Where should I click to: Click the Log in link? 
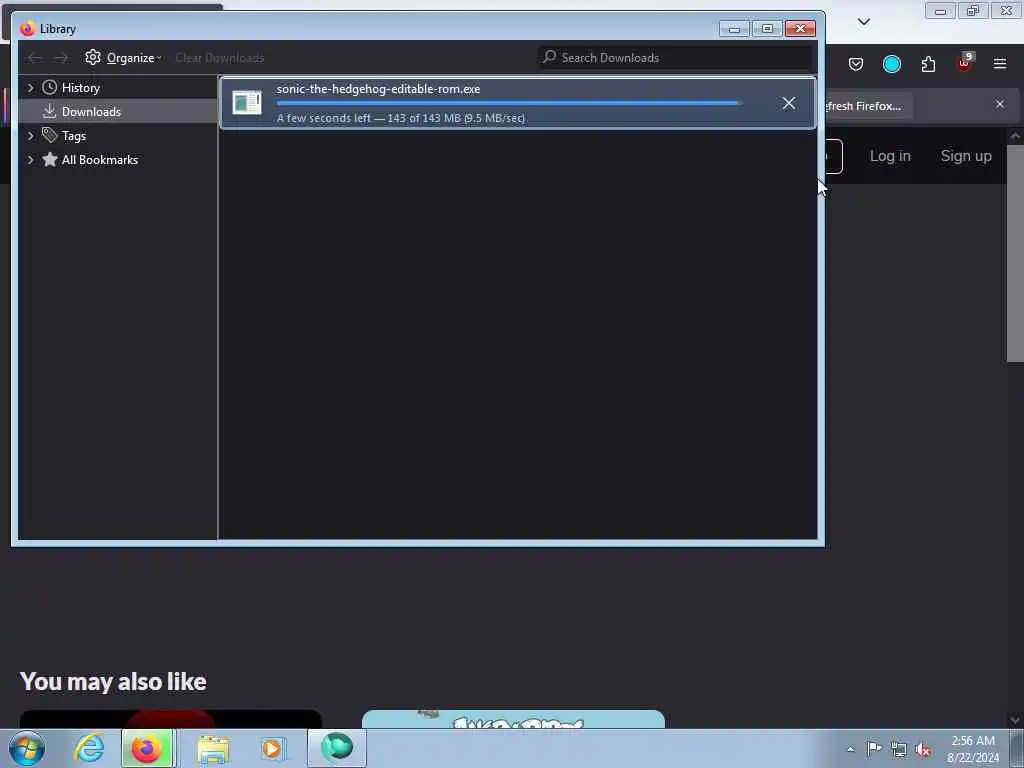point(889,156)
